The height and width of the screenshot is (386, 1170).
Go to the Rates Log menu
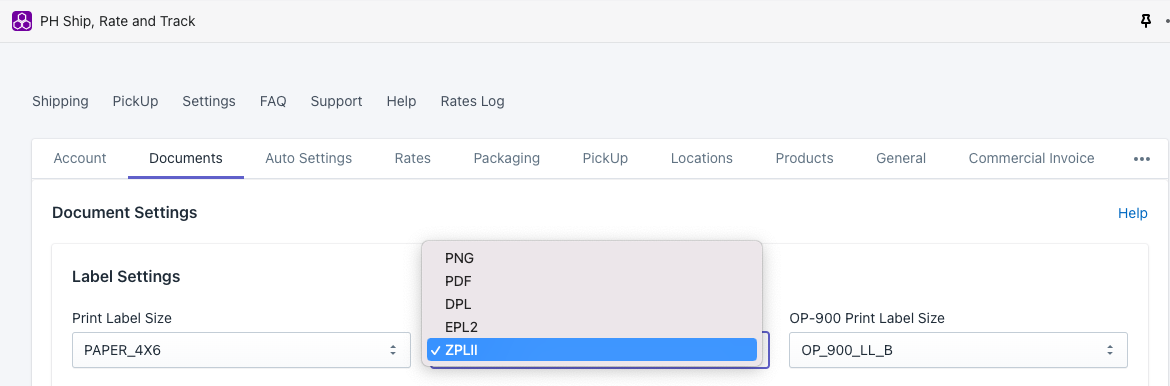tap(472, 101)
